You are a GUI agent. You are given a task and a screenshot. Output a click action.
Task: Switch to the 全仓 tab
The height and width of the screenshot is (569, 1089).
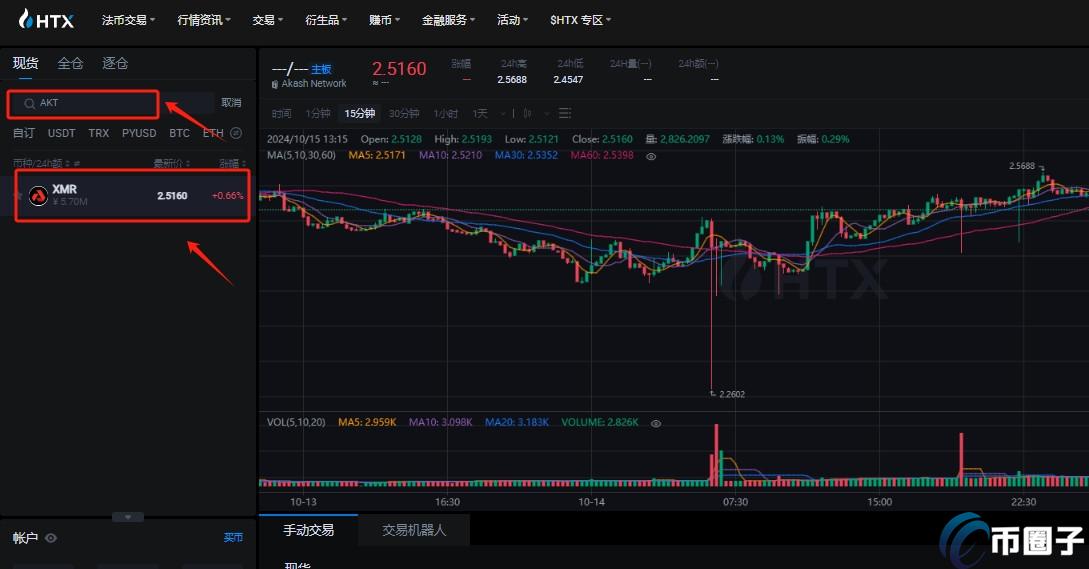pos(70,63)
